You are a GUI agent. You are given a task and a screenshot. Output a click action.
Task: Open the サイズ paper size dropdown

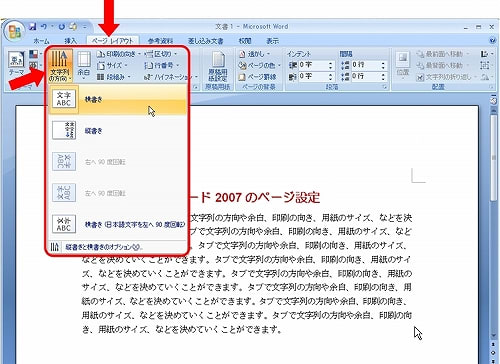[x=112, y=65]
